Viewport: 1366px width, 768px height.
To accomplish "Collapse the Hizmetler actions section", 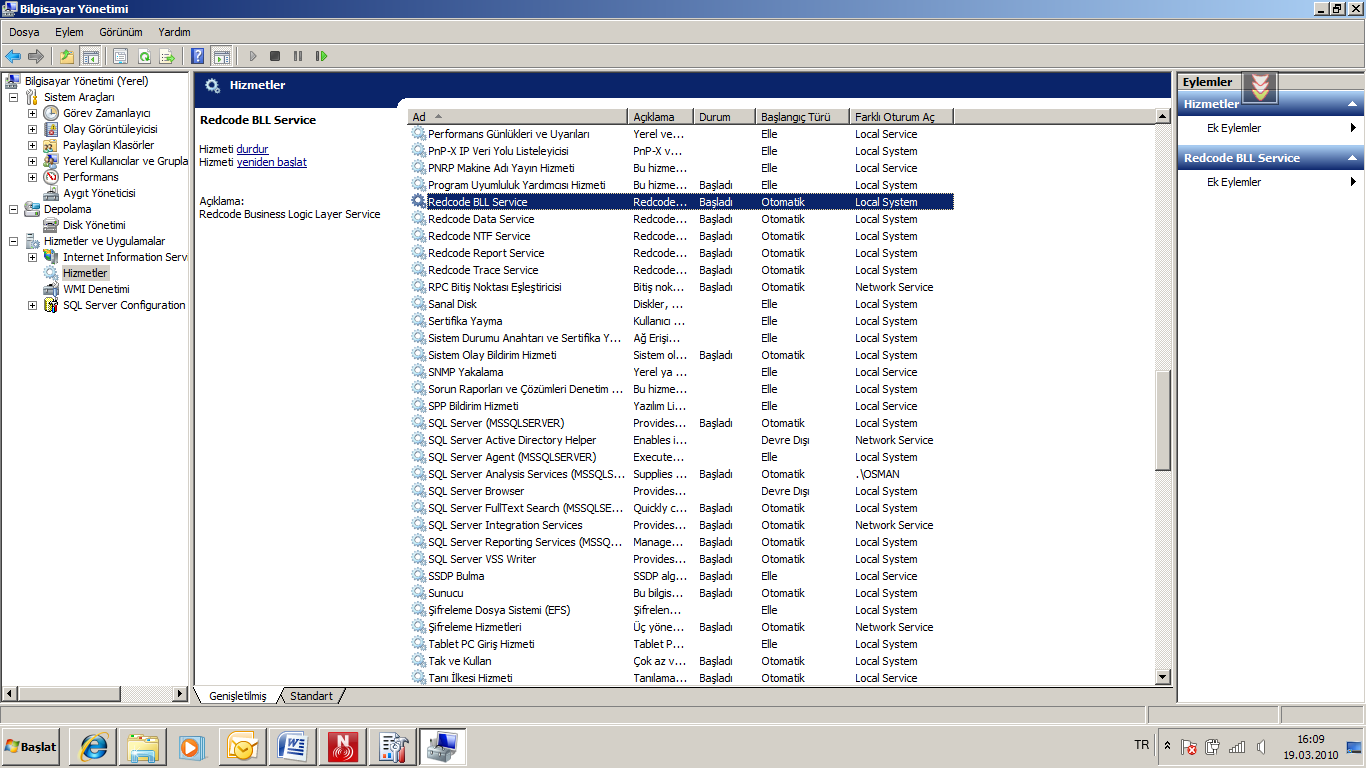I will (1352, 104).
